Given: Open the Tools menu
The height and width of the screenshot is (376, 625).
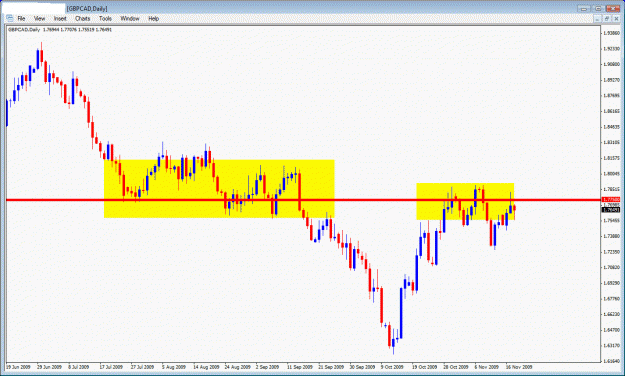Looking at the screenshot, I should 105,18.
